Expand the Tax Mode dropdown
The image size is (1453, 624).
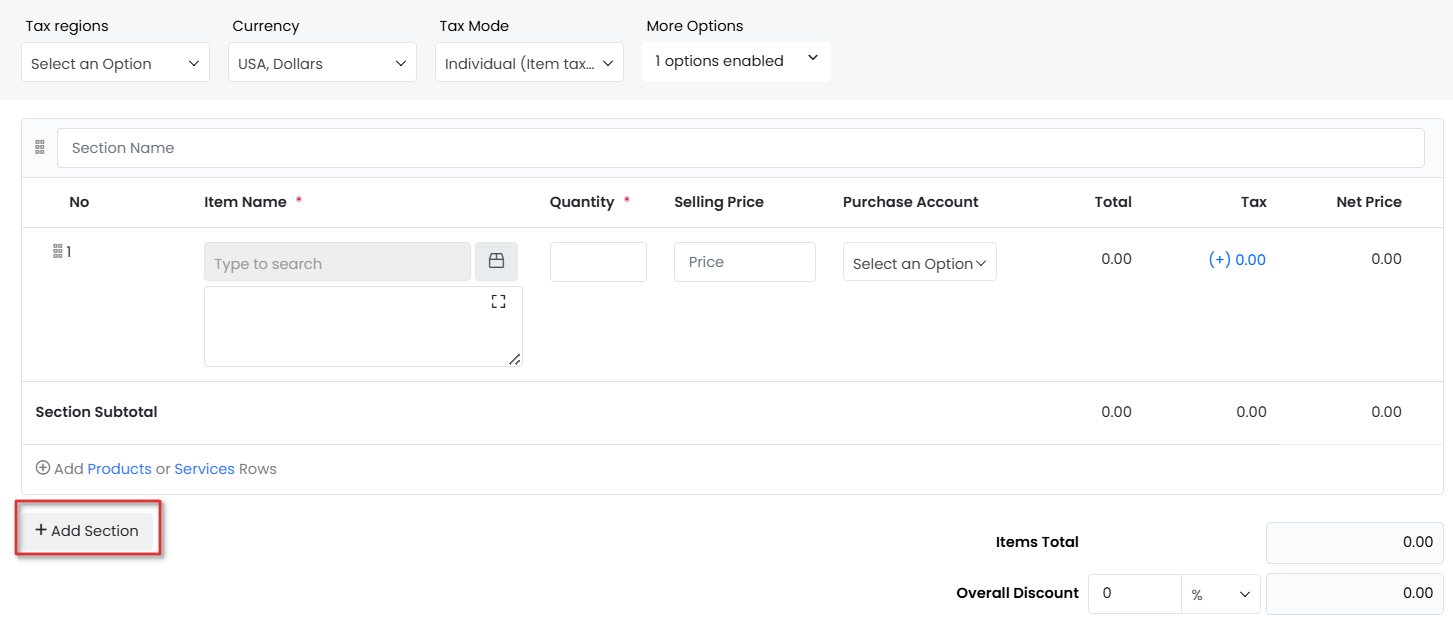[529, 63]
